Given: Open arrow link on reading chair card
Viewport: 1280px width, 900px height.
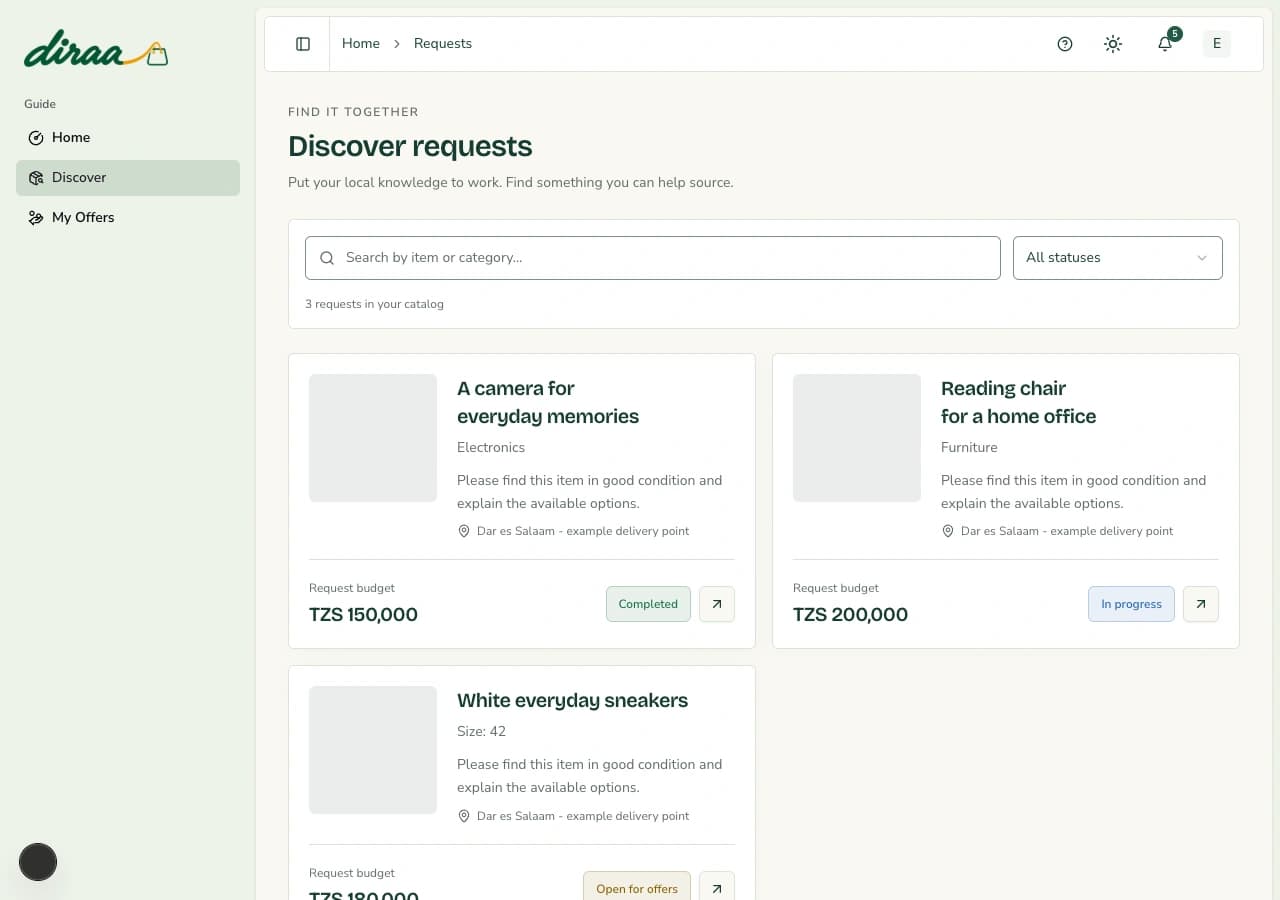Looking at the screenshot, I should (1201, 604).
